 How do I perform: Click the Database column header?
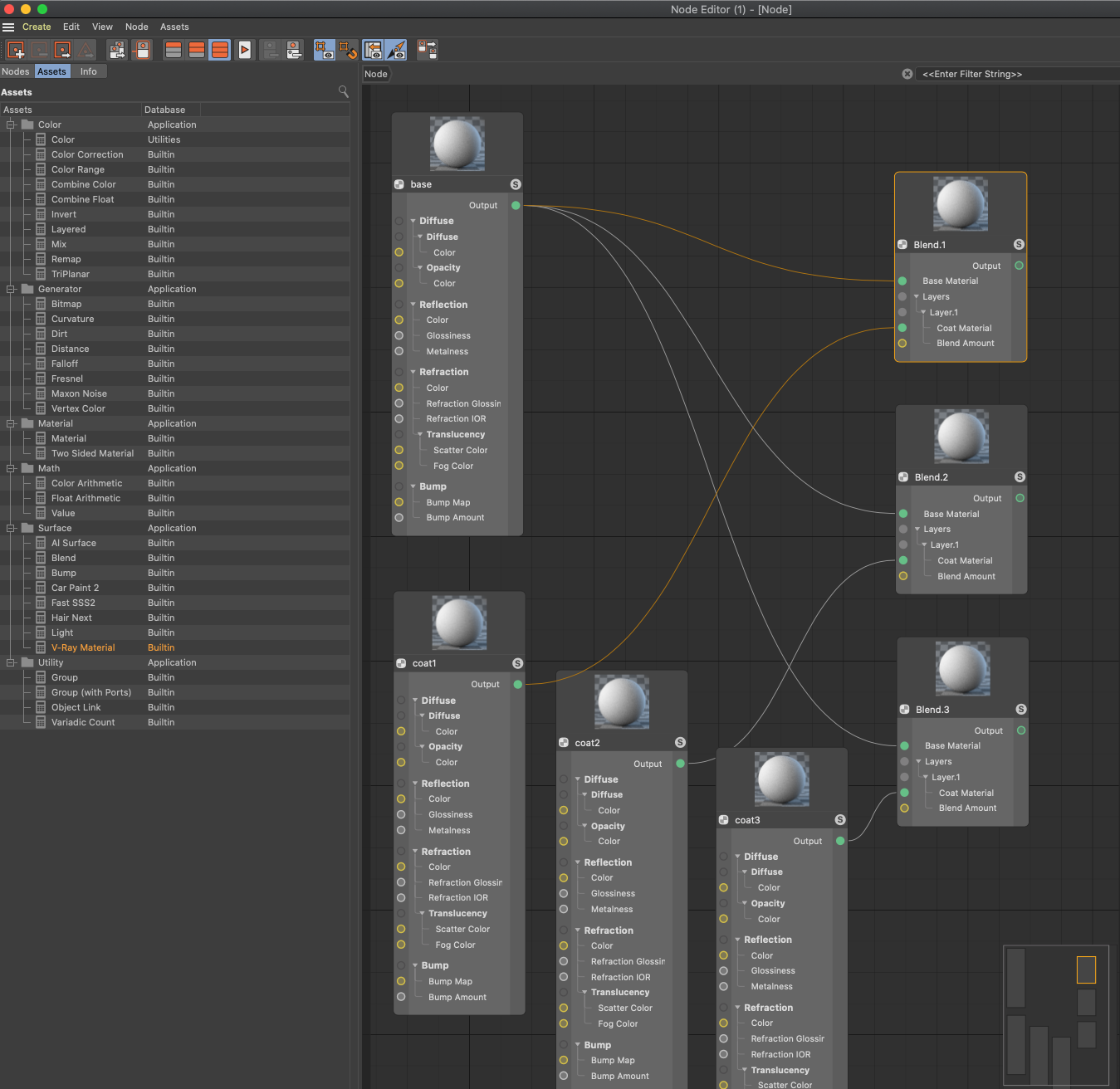pyautogui.click(x=171, y=110)
